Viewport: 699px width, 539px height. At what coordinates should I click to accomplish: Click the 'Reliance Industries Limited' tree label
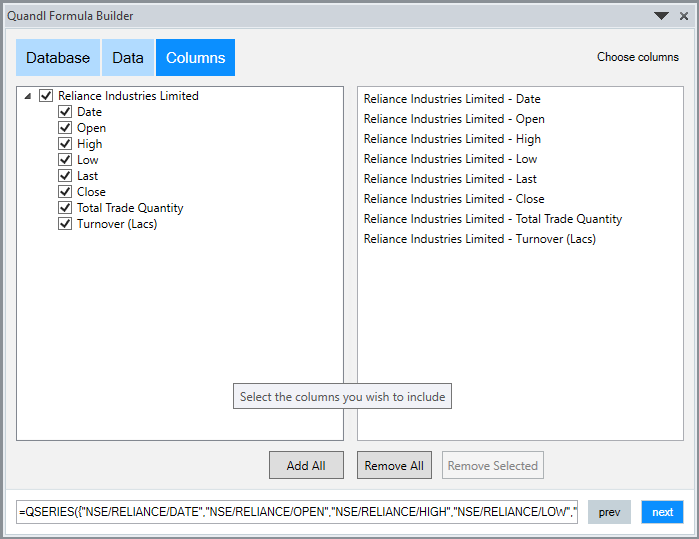pos(128,96)
